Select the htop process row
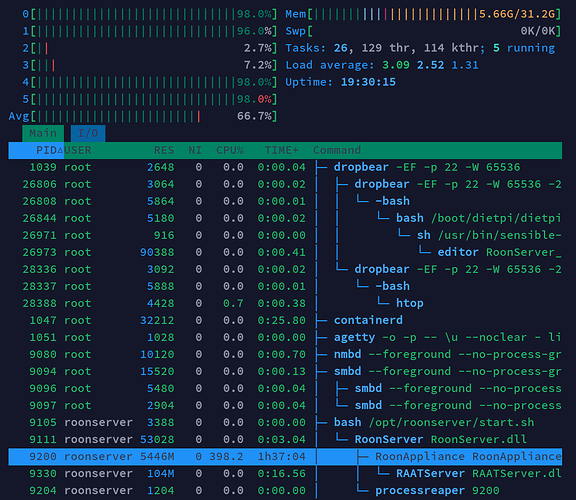Screen dimensions: 576x500 [x=285, y=303]
